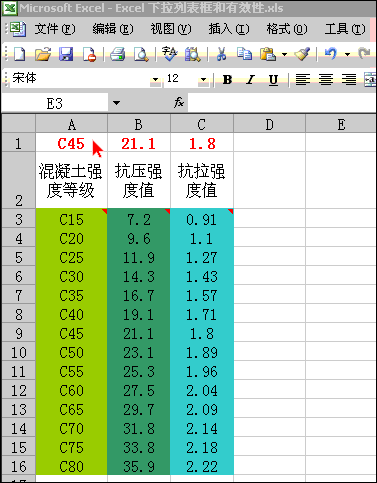The image size is (377, 483).
Task: Expand the Name Box dropdown arrow
Action: [116, 103]
